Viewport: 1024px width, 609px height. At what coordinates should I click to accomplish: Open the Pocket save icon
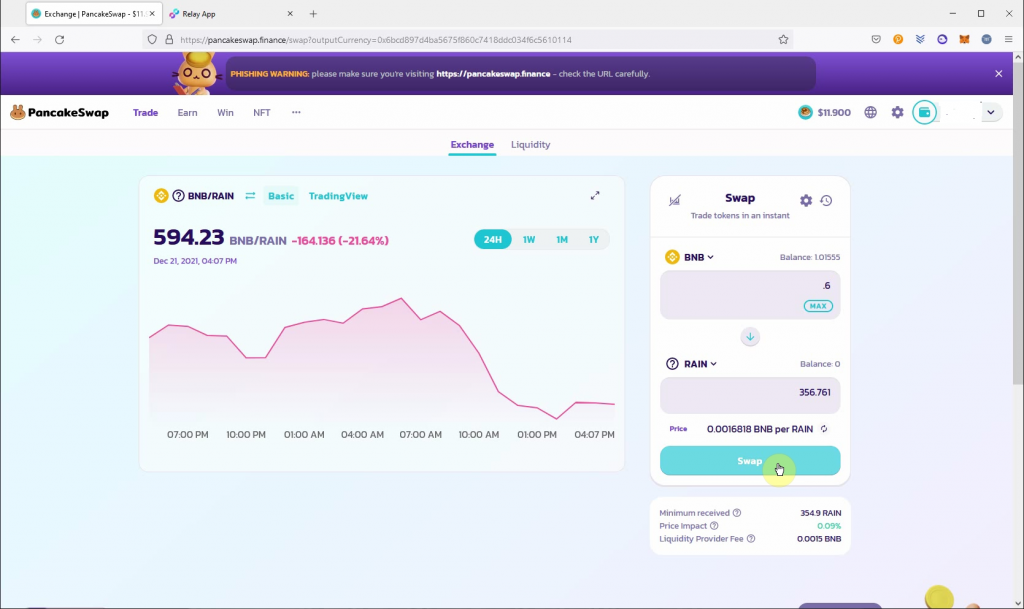pyautogui.click(x=876, y=40)
